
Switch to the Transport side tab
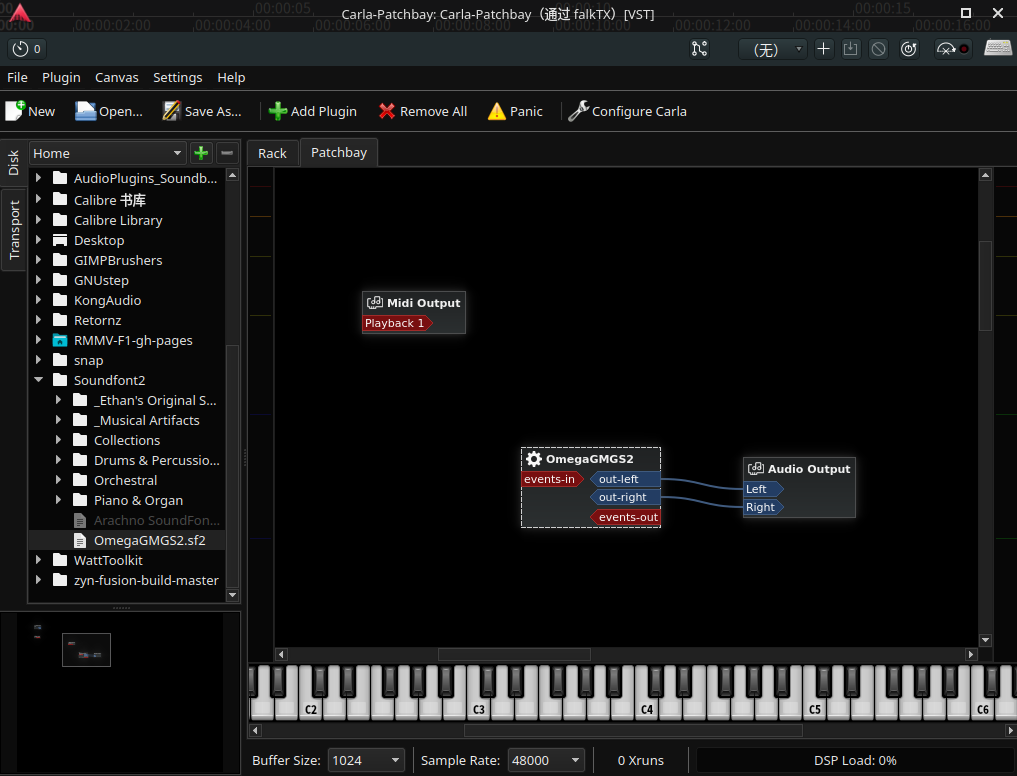click(x=14, y=230)
